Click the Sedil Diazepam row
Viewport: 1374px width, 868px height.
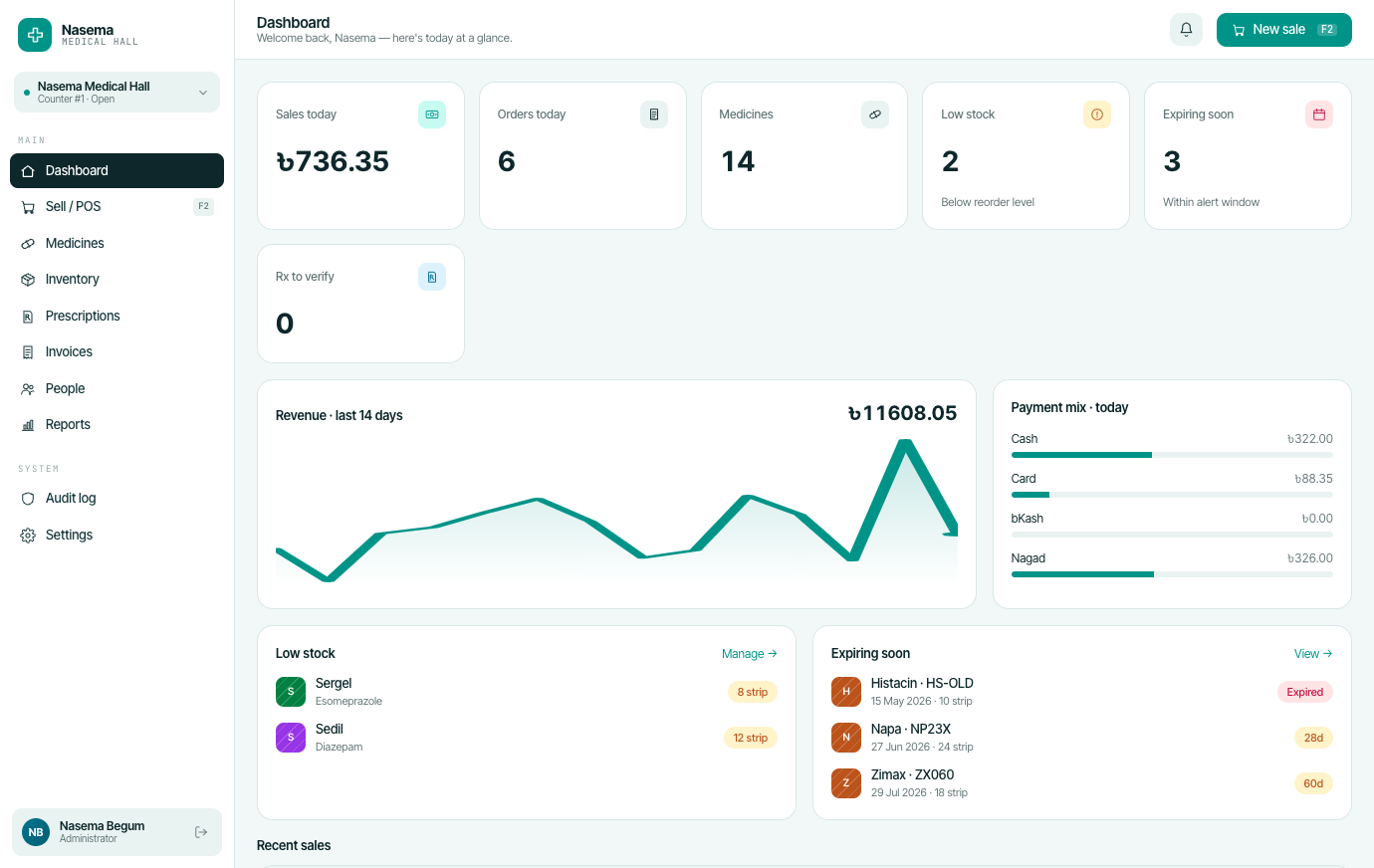click(527, 738)
